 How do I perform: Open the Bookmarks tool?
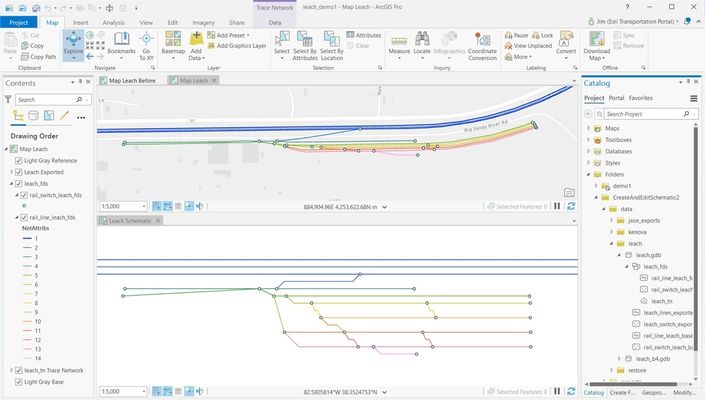(x=121, y=45)
